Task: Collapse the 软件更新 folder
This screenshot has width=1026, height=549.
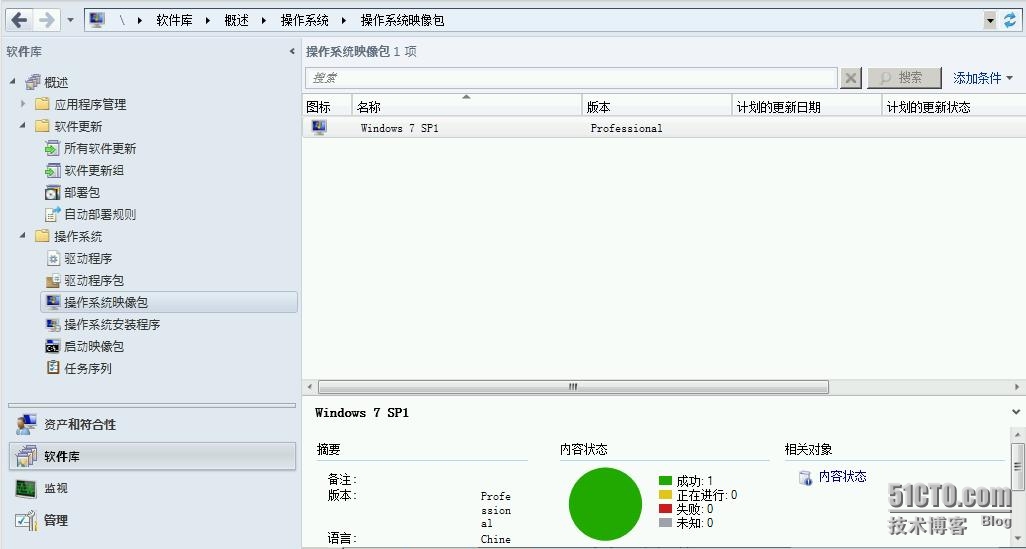Action: pyautogui.click(x=23, y=125)
